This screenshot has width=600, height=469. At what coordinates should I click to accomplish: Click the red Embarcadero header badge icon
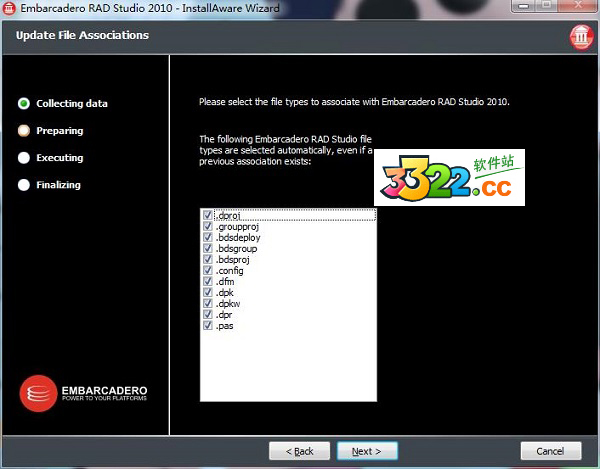[581, 37]
